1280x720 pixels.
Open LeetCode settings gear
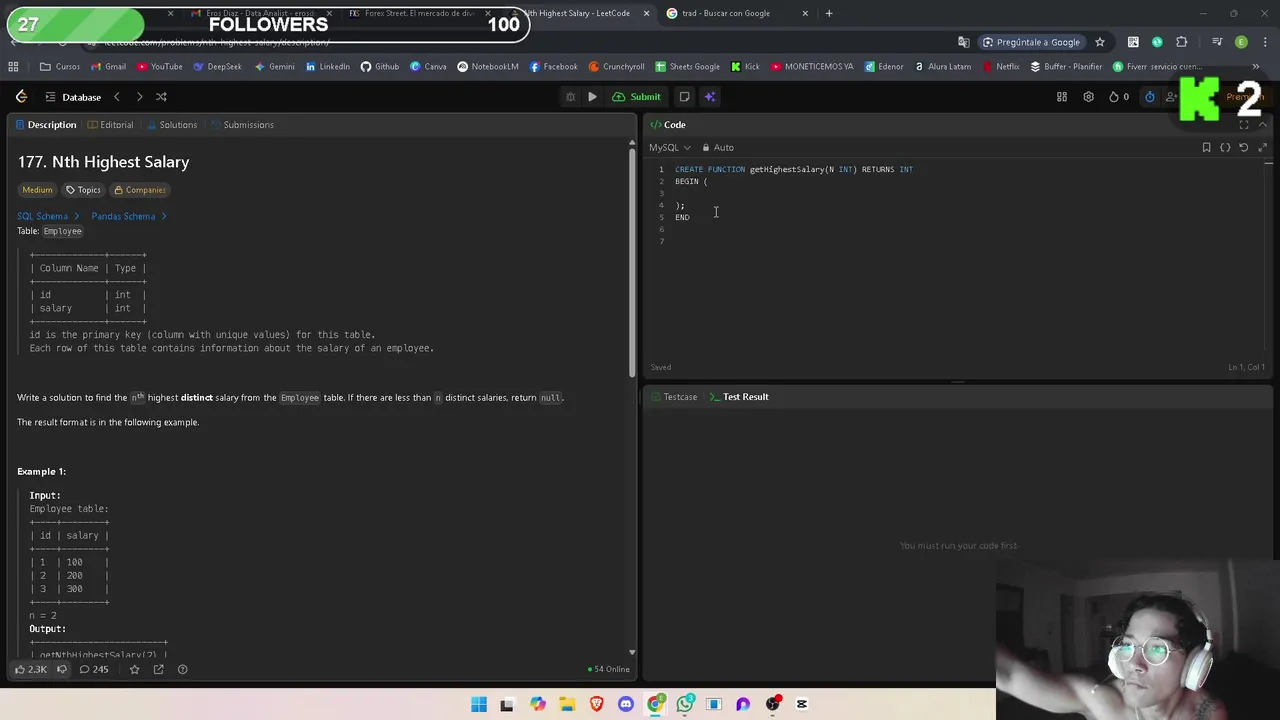pyautogui.click(x=1088, y=97)
